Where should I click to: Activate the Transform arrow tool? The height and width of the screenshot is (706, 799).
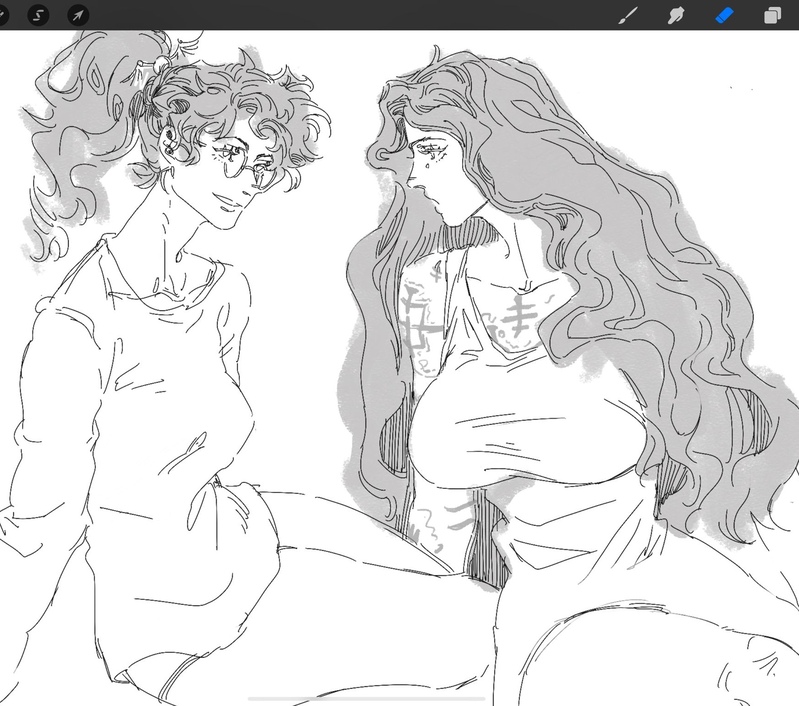point(78,15)
